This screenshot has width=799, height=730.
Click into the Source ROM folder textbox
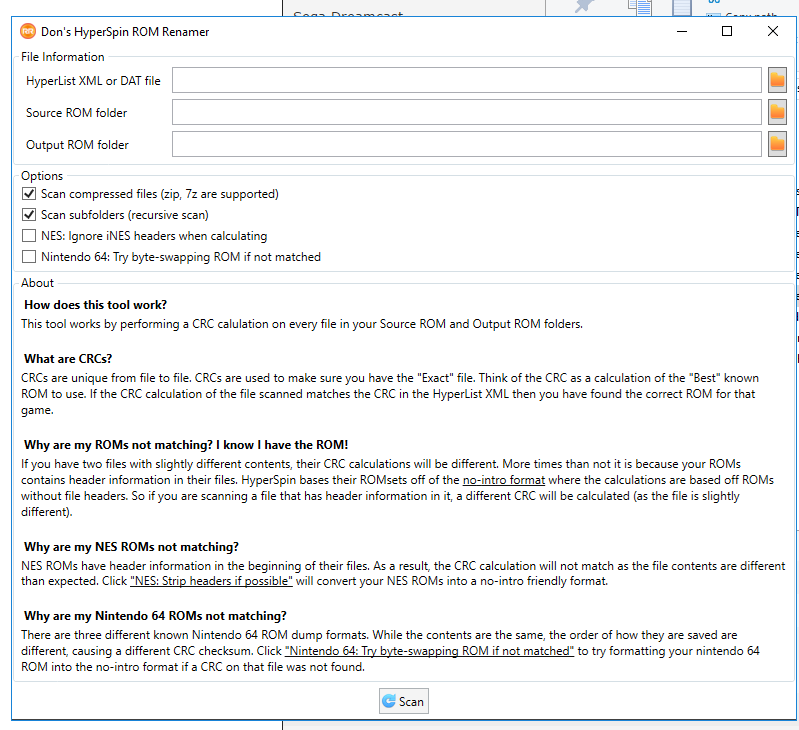tap(466, 113)
